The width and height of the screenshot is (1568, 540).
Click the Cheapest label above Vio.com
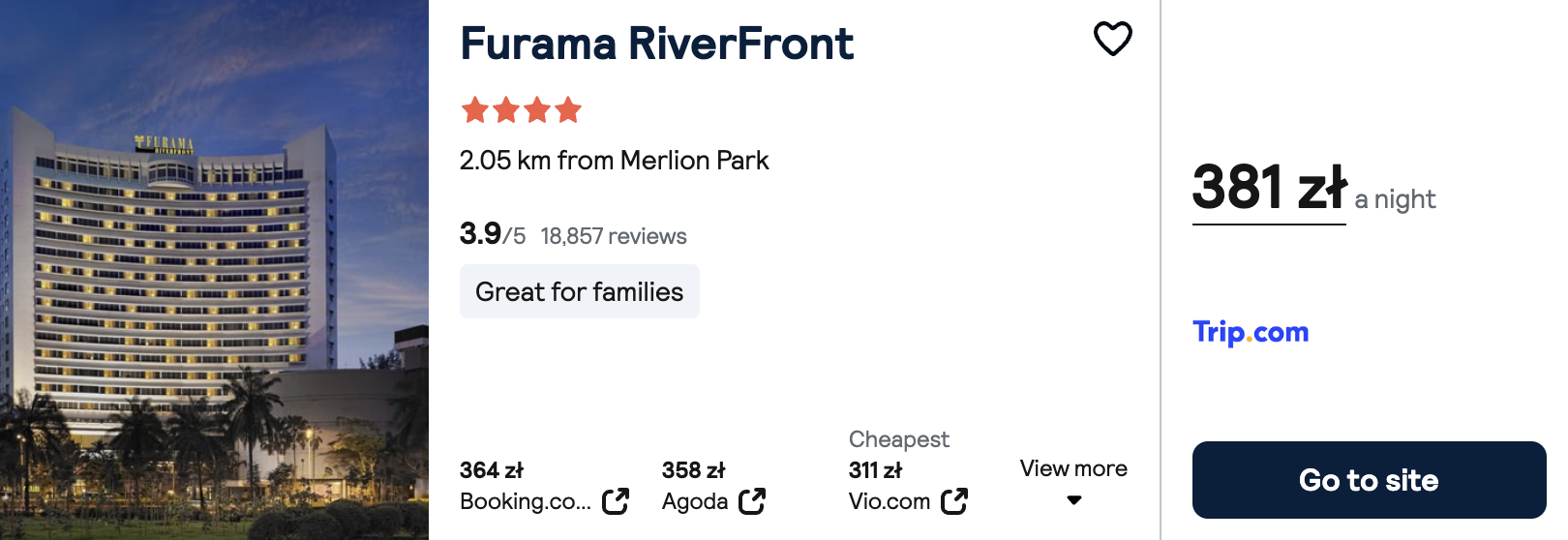899,439
